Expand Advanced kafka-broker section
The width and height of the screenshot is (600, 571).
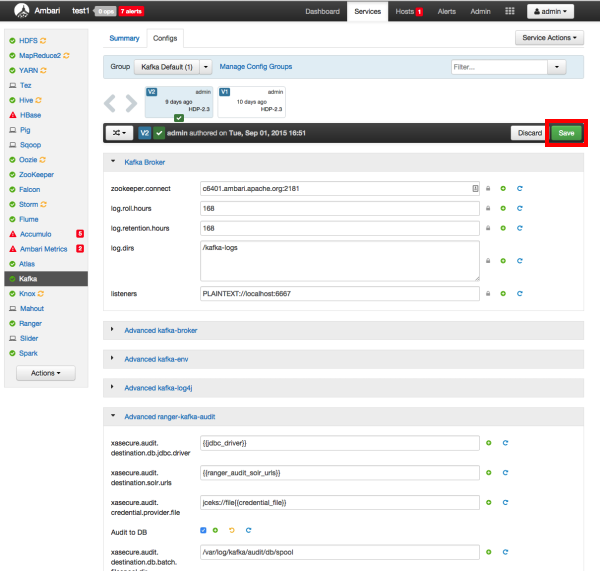coord(112,329)
